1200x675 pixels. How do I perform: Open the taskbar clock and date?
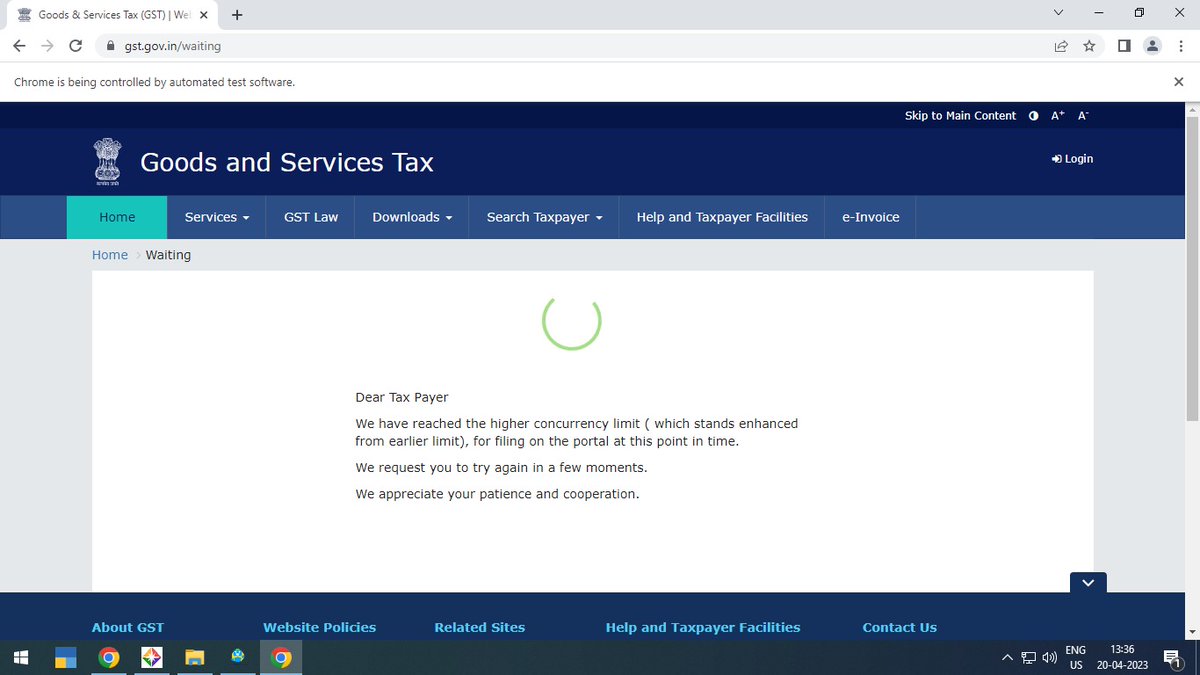pos(1122,657)
